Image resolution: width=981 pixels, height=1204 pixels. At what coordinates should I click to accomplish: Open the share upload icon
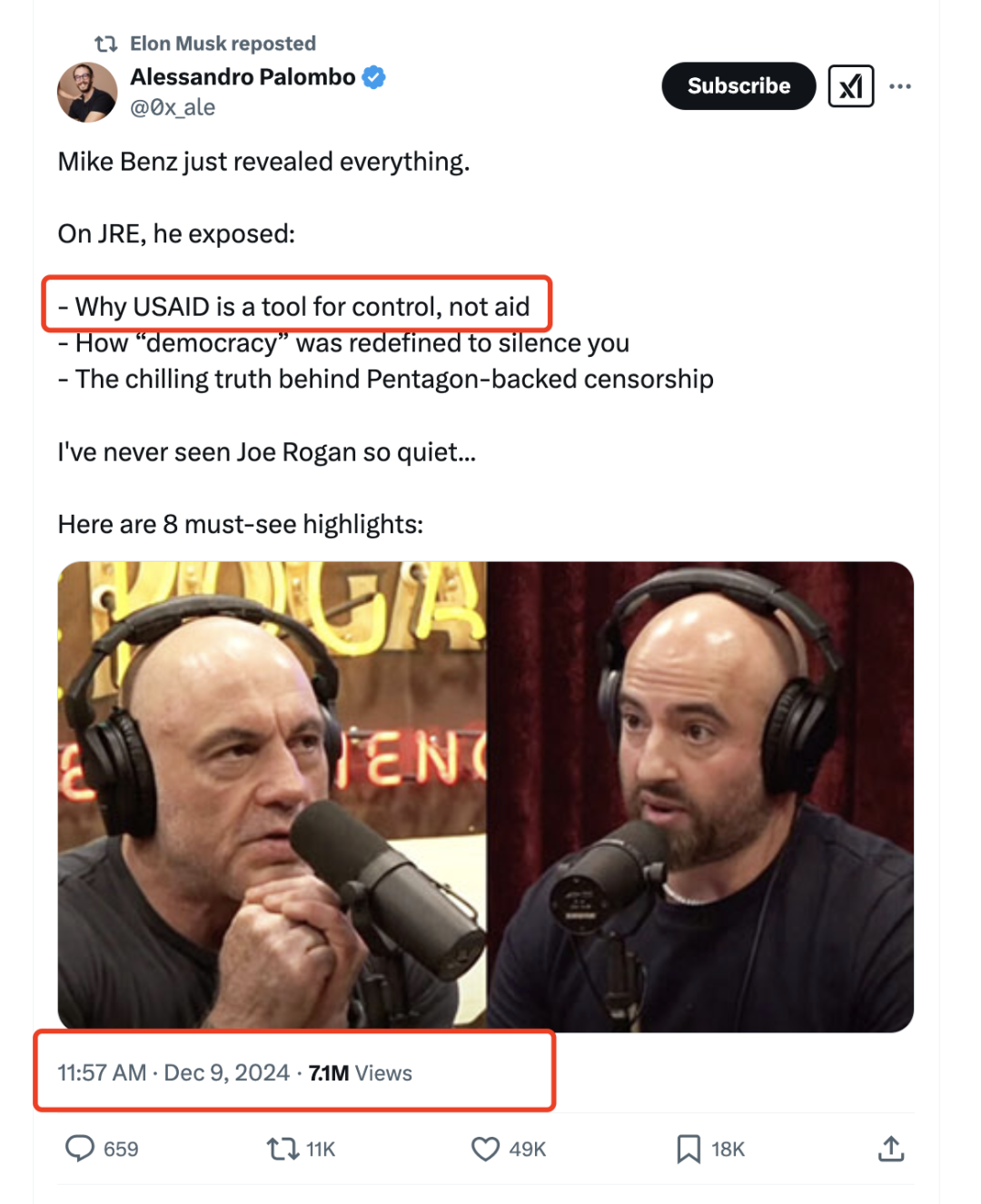click(891, 1149)
